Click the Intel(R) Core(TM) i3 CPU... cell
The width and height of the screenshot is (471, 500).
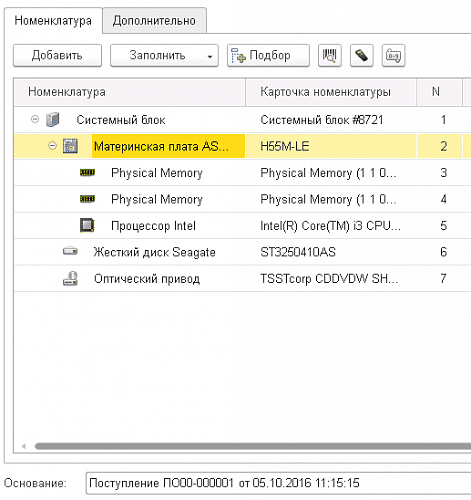tap(331, 226)
